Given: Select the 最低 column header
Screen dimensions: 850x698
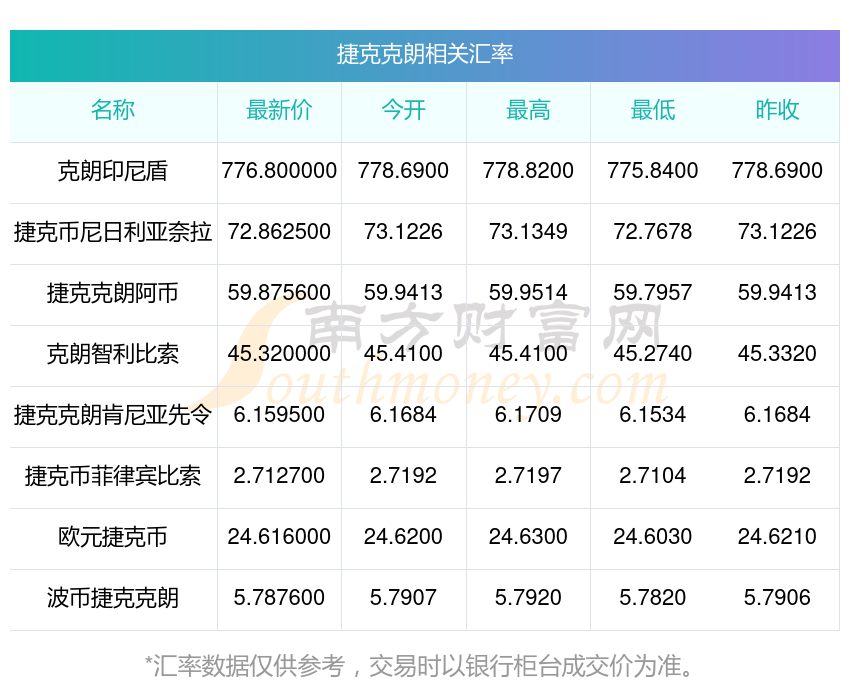Looking at the screenshot, I should click(x=652, y=111).
